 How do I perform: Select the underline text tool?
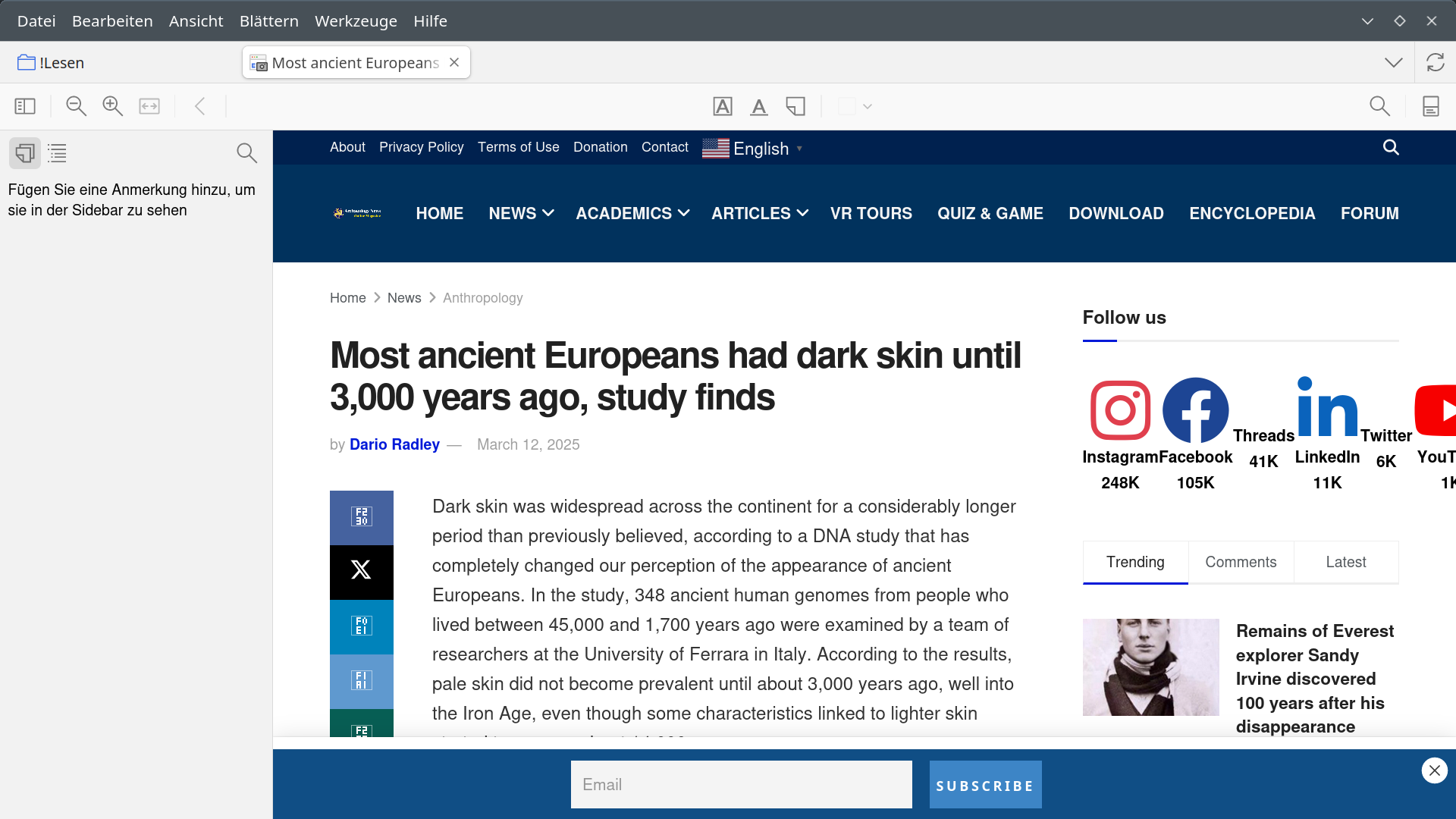pyautogui.click(x=759, y=106)
